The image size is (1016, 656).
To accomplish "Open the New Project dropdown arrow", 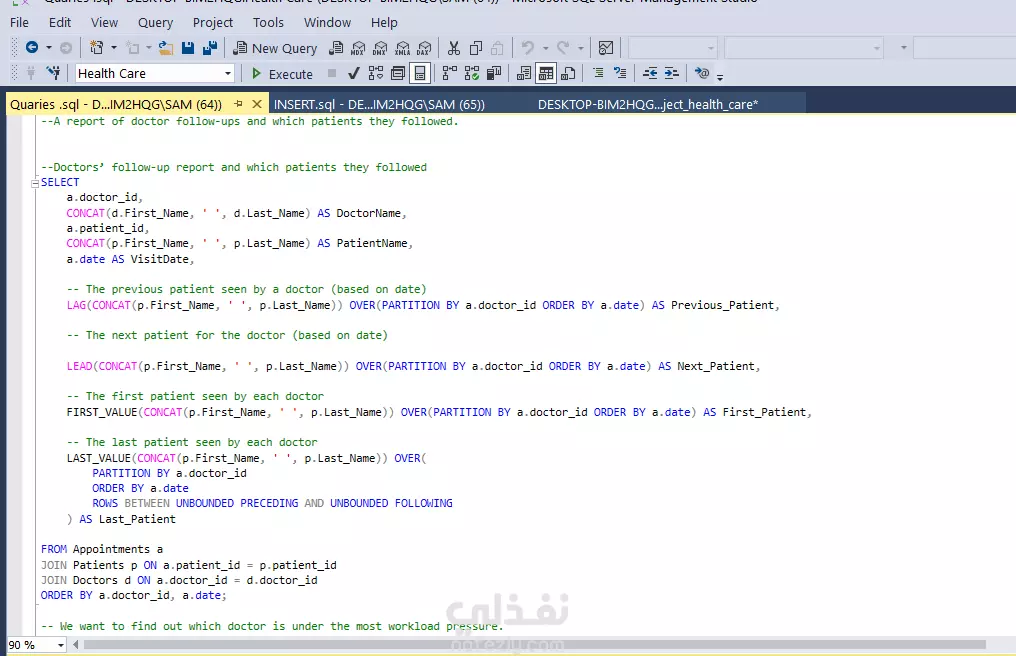I will pos(114,48).
